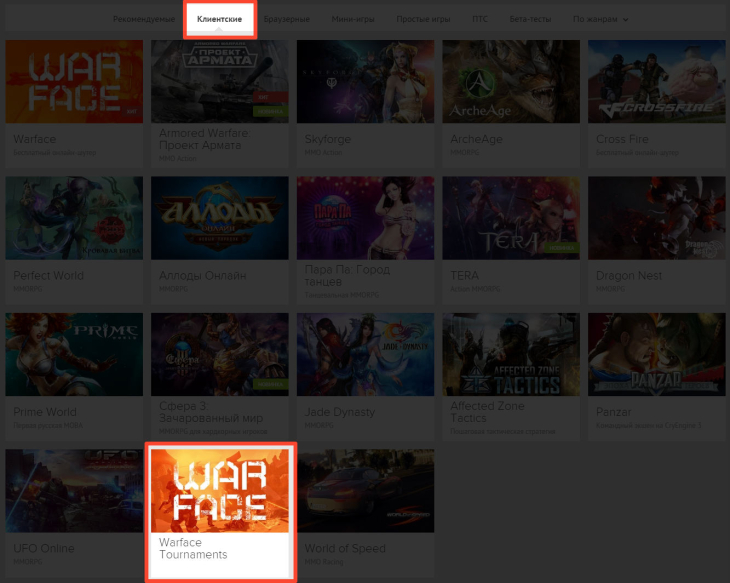The image size is (730, 583).
Task: Click the Warface Tournaments title text
Action: (193, 549)
